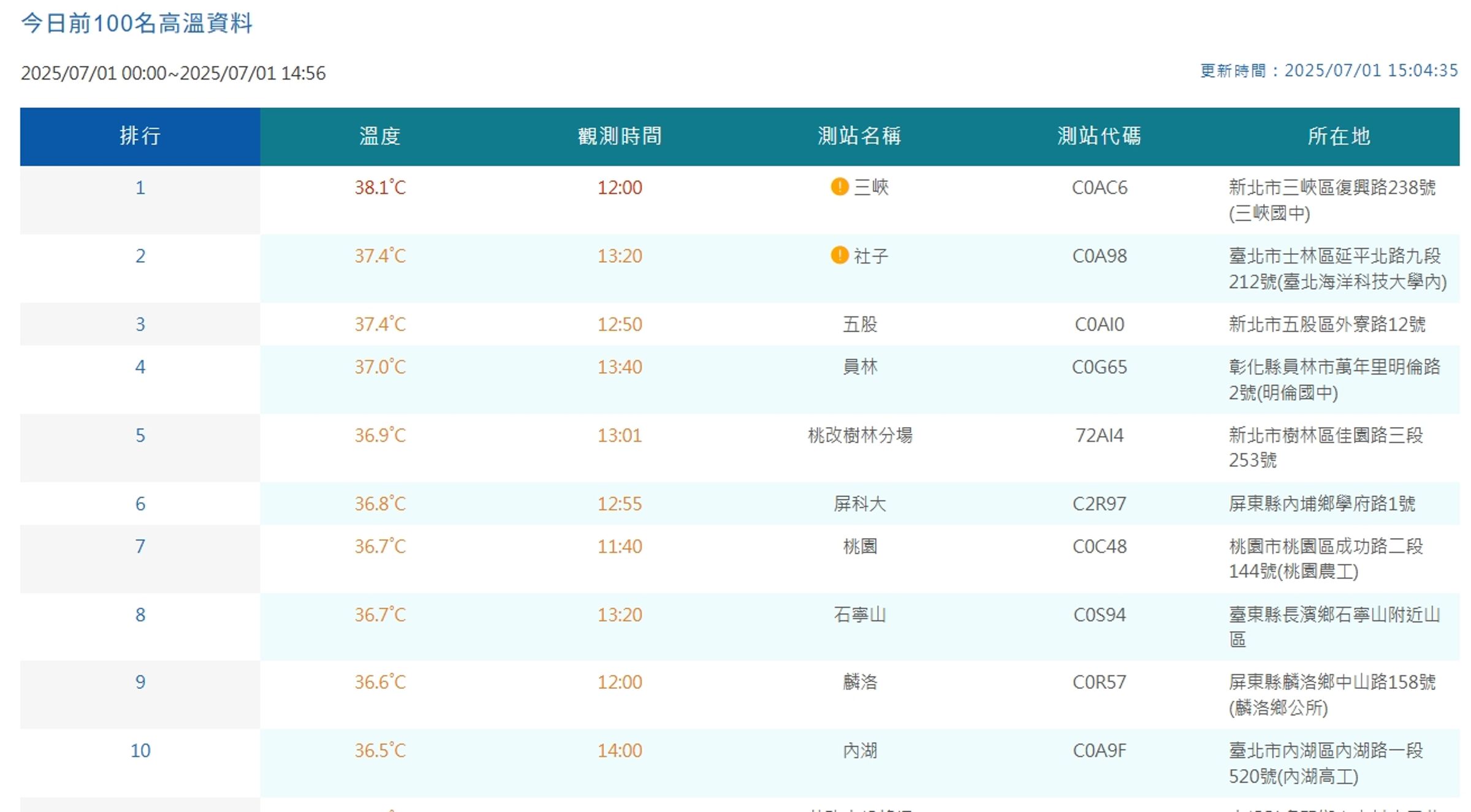The image size is (1471, 812).
Task: Click station code 72AI4
Action: 1100,436
